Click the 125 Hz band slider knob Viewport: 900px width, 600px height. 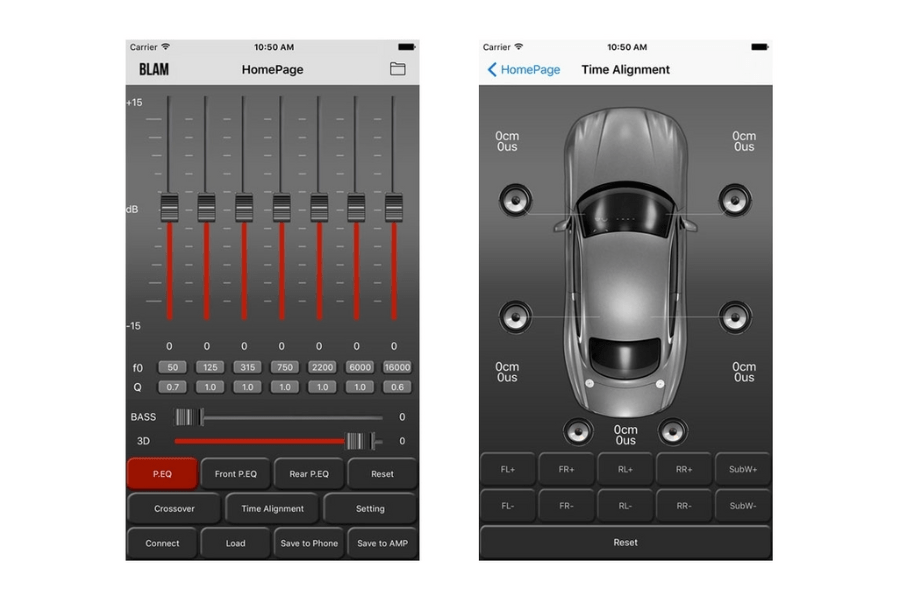pyautogui.click(x=207, y=207)
